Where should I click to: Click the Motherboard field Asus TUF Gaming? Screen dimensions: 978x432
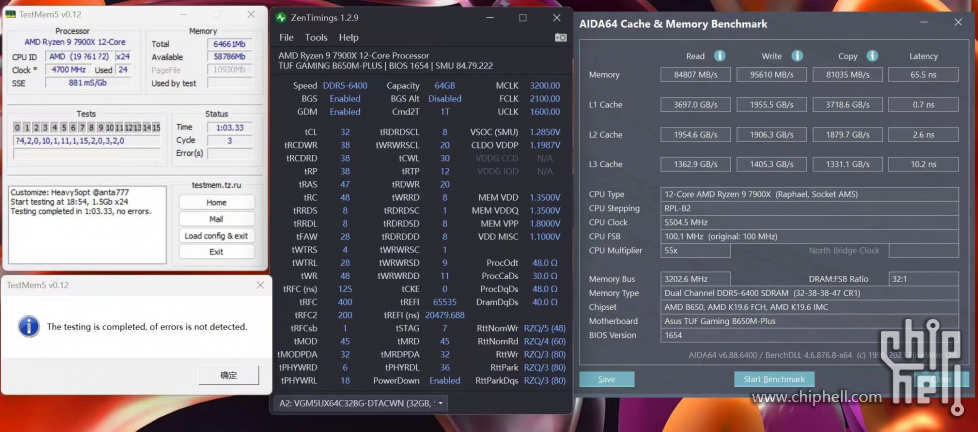810,321
